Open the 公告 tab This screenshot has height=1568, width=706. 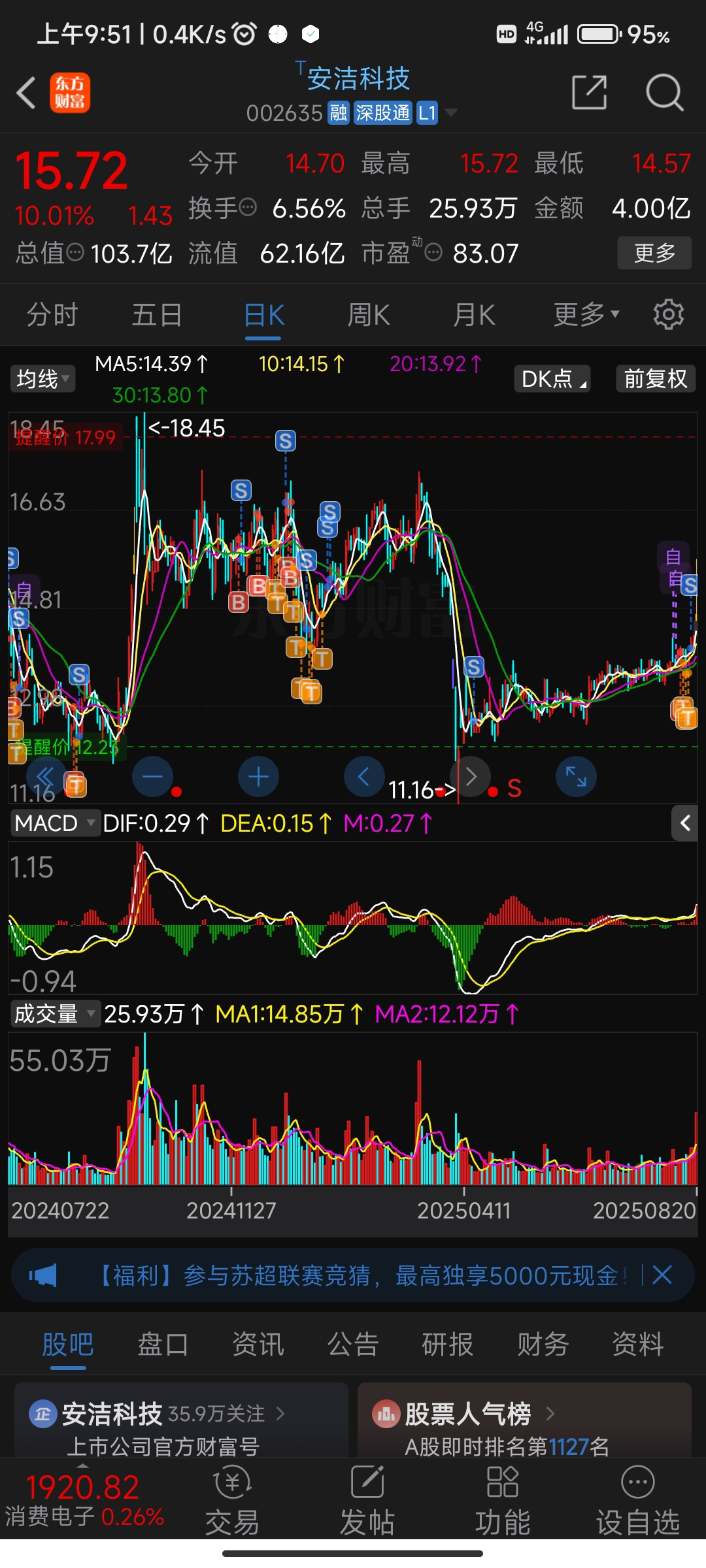tap(353, 1345)
